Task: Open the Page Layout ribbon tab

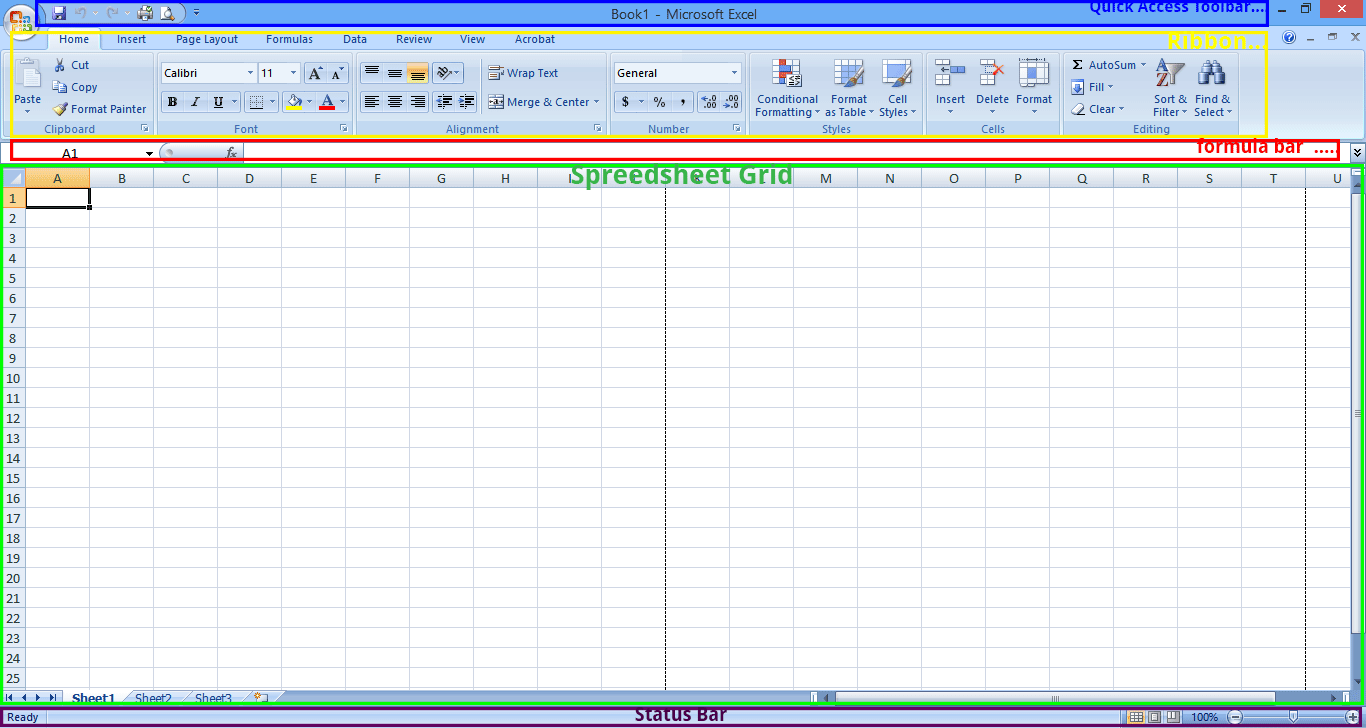Action: pyautogui.click(x=207, y=39)
